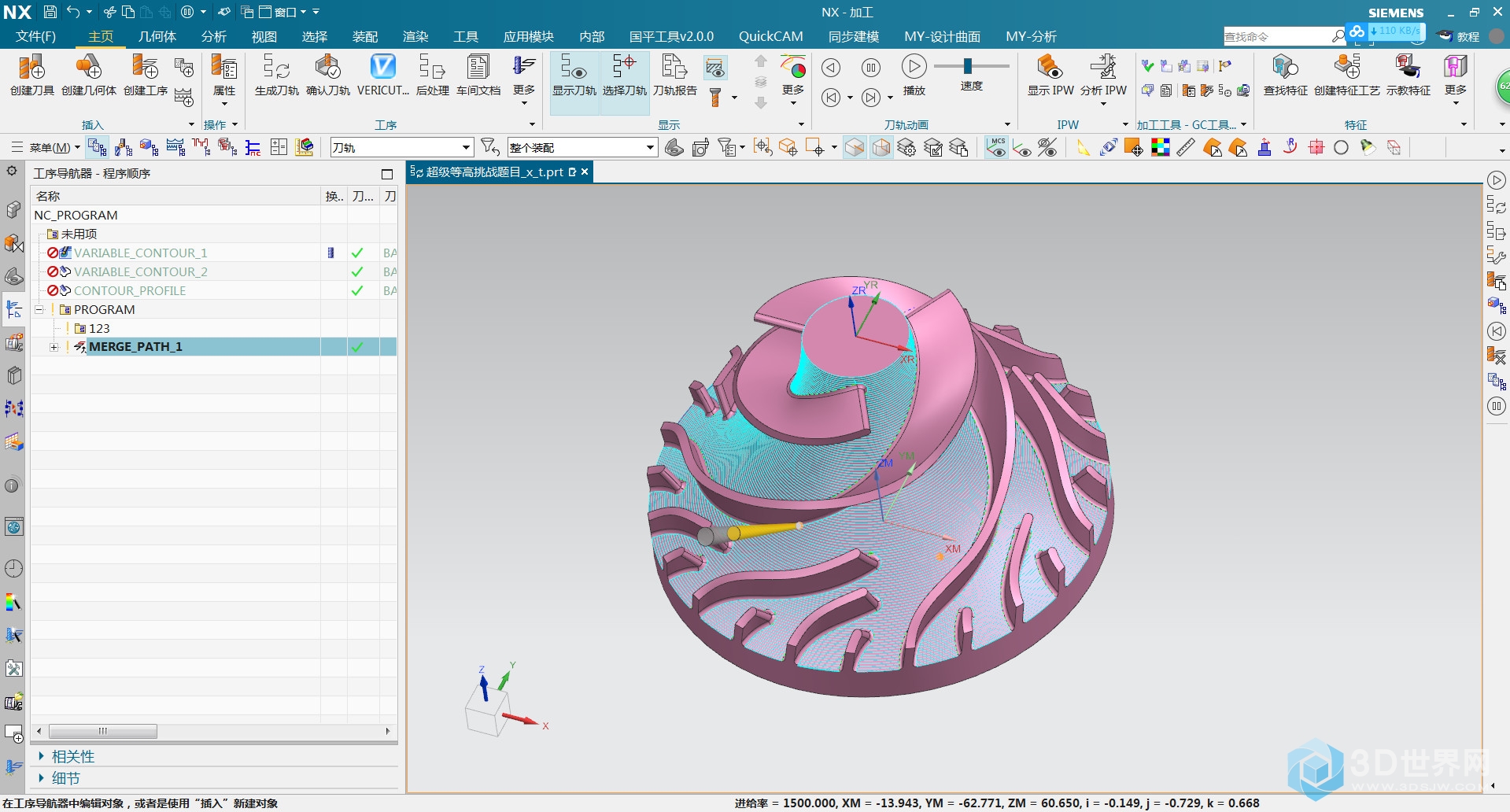Click the color palette icon in toolbar
This screenshot has height=812, width=1510.
[x=1160, y=148]
